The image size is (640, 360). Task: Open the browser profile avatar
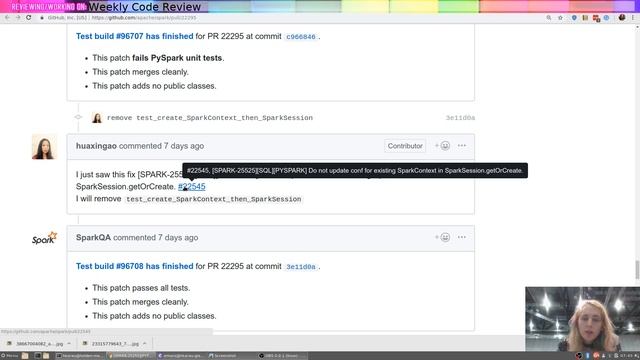(622, 18)
